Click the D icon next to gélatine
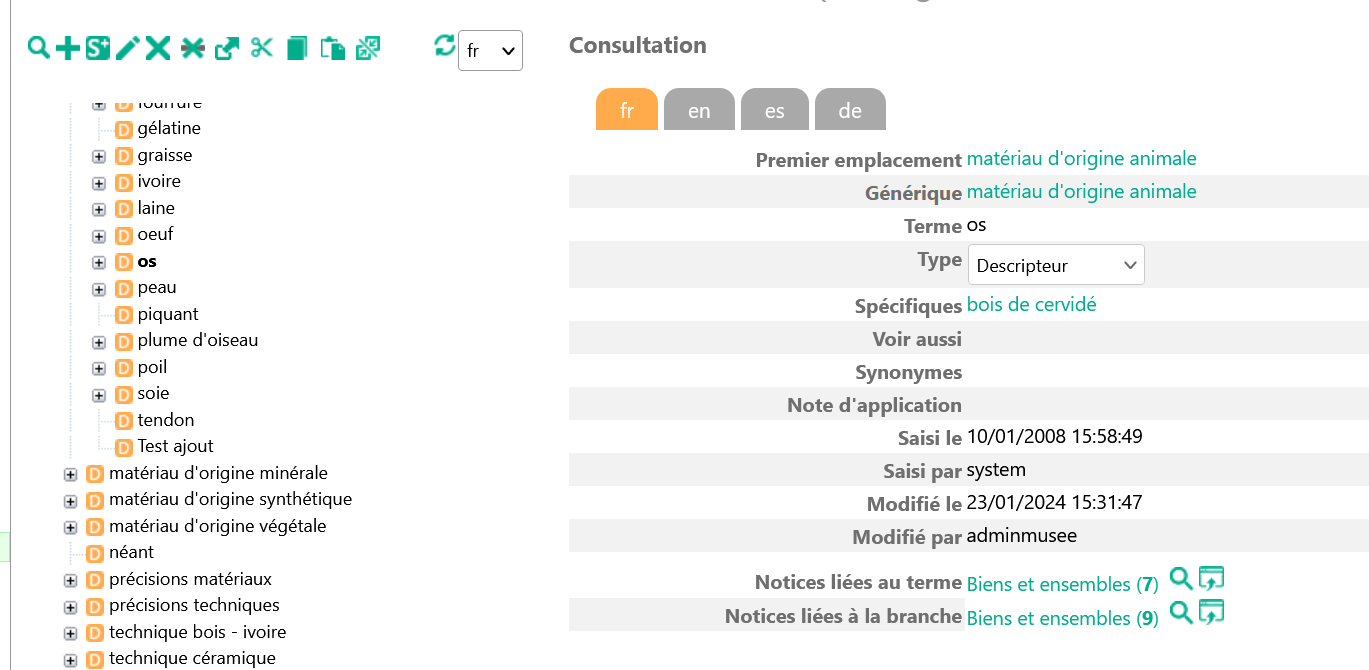This screenshot has width=1369, height=670. pos(124,129)
